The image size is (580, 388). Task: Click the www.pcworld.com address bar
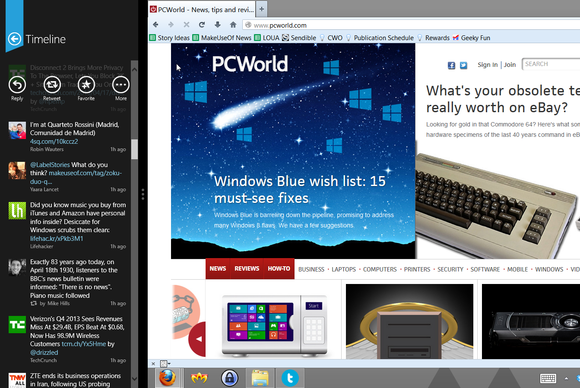pos(411,25)
